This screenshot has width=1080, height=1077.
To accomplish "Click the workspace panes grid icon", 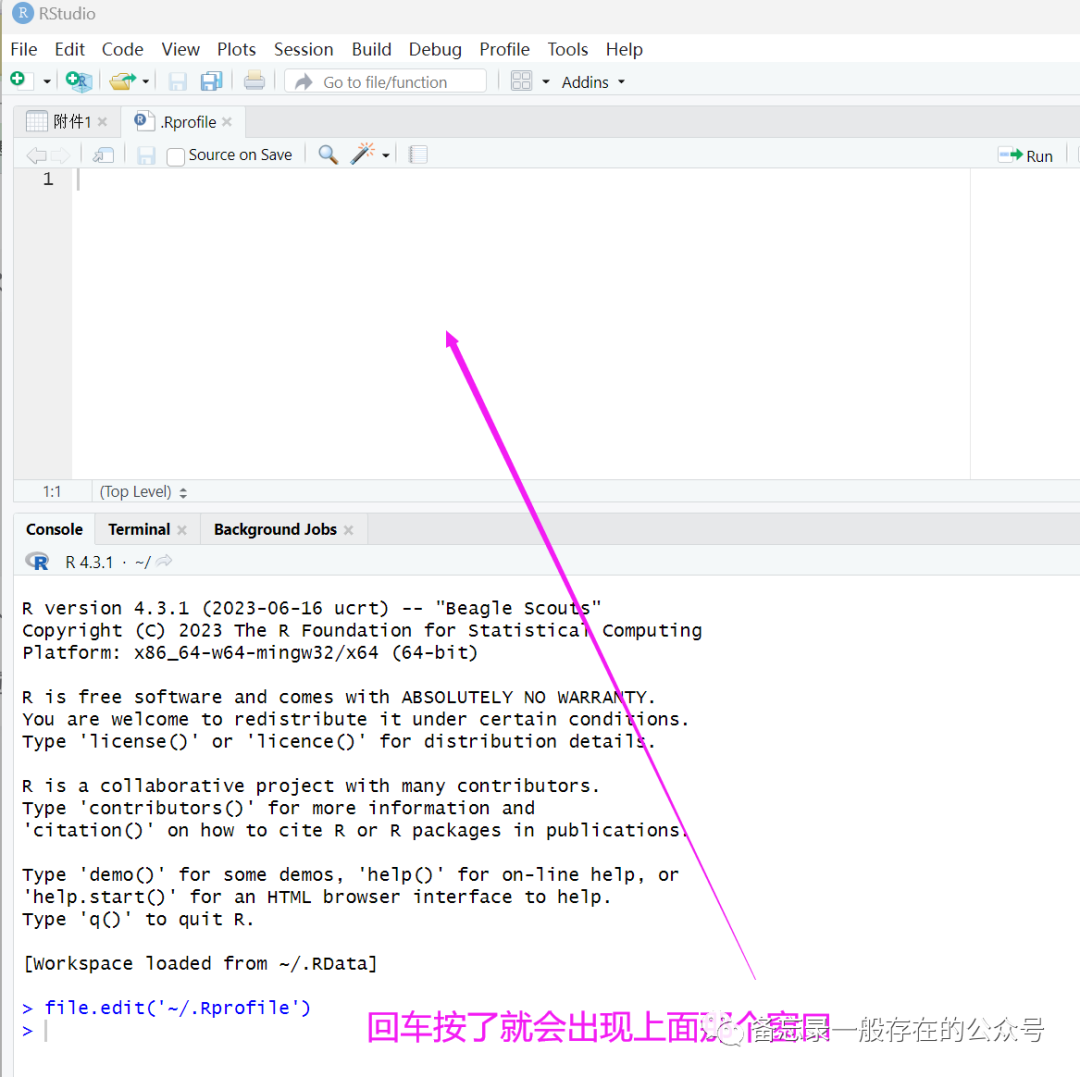I will click(521, 81).
